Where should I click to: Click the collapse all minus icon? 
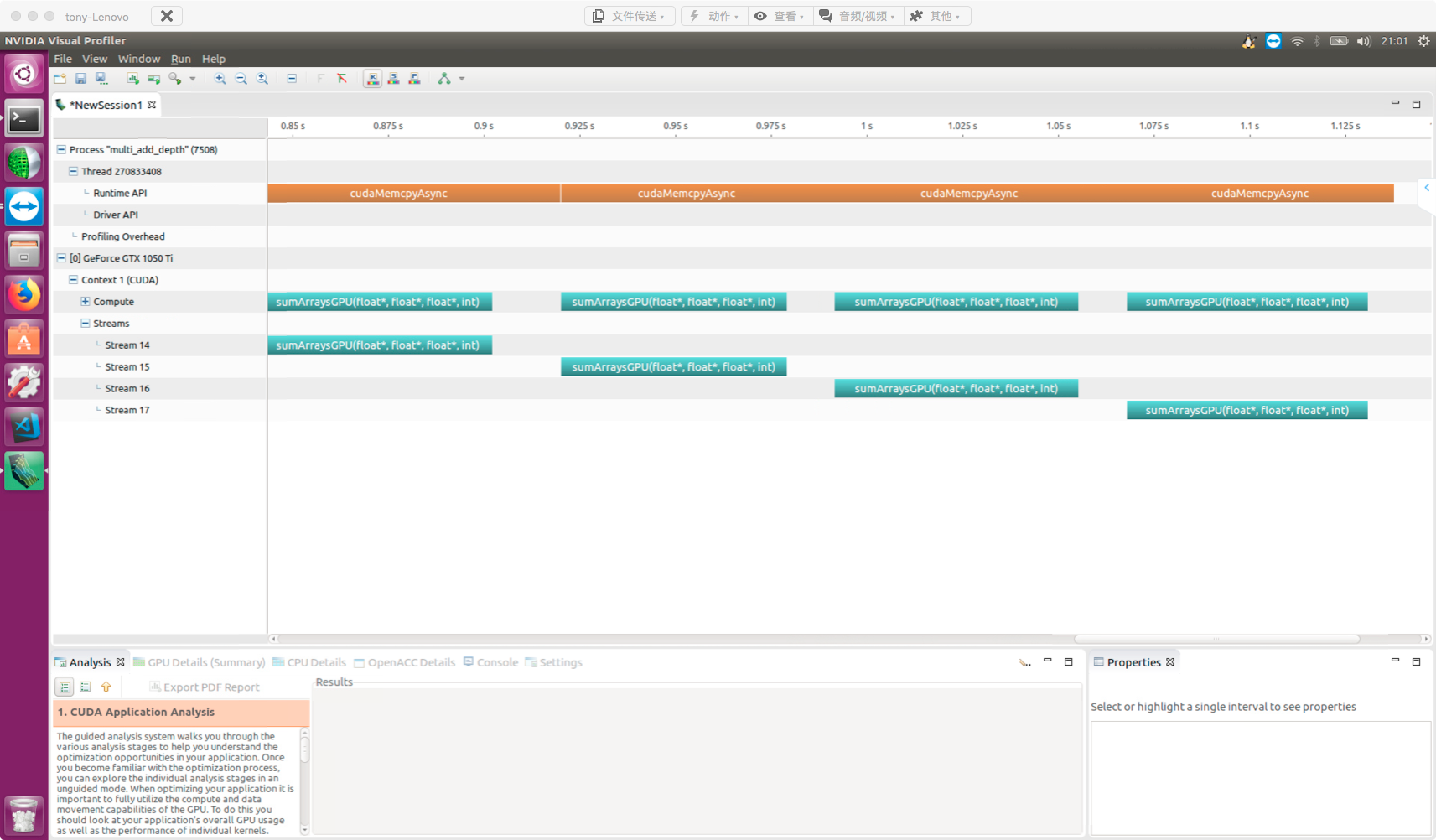point(292,79)
